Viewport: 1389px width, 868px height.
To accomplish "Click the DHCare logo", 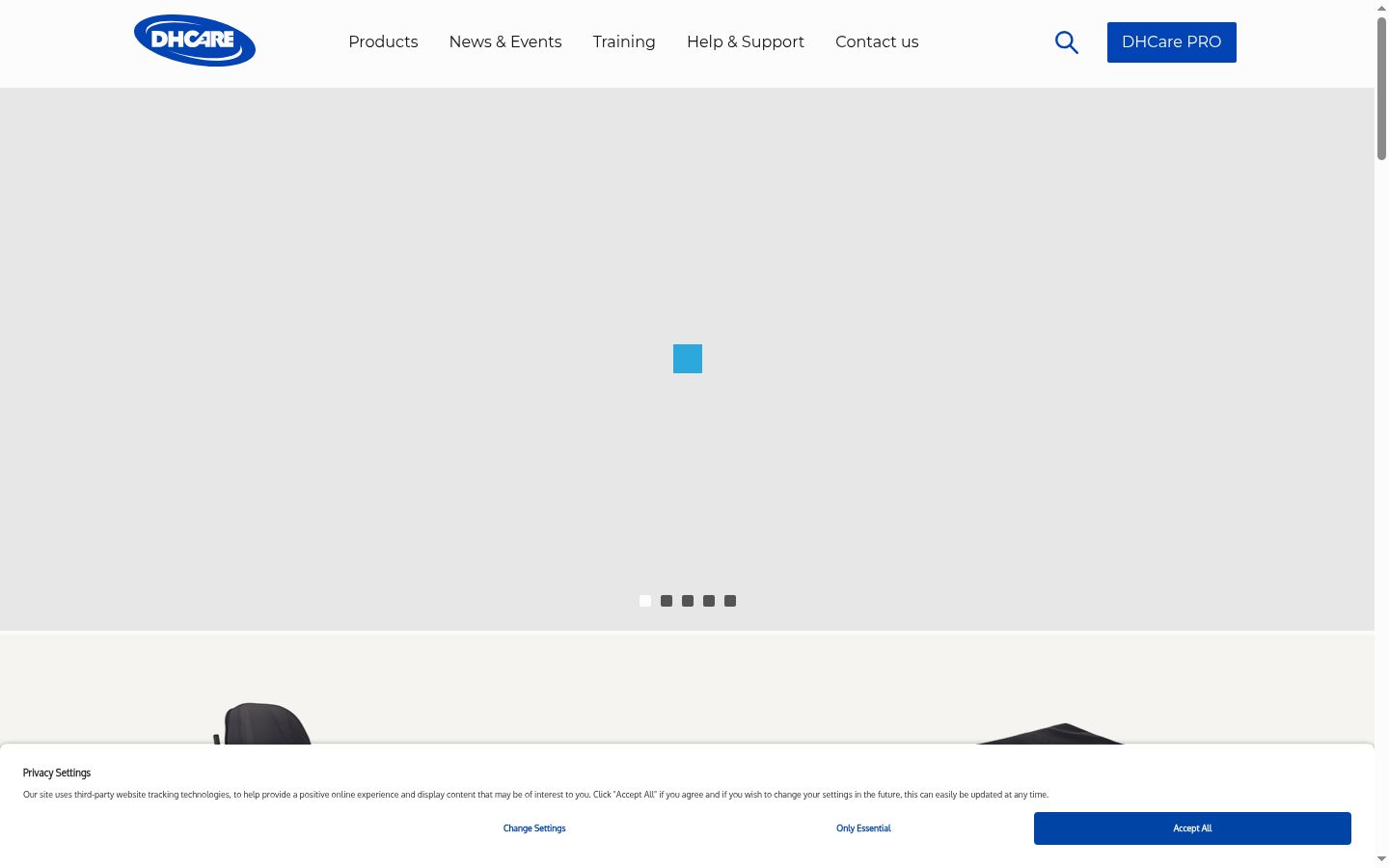I will (x=195, y=41).
